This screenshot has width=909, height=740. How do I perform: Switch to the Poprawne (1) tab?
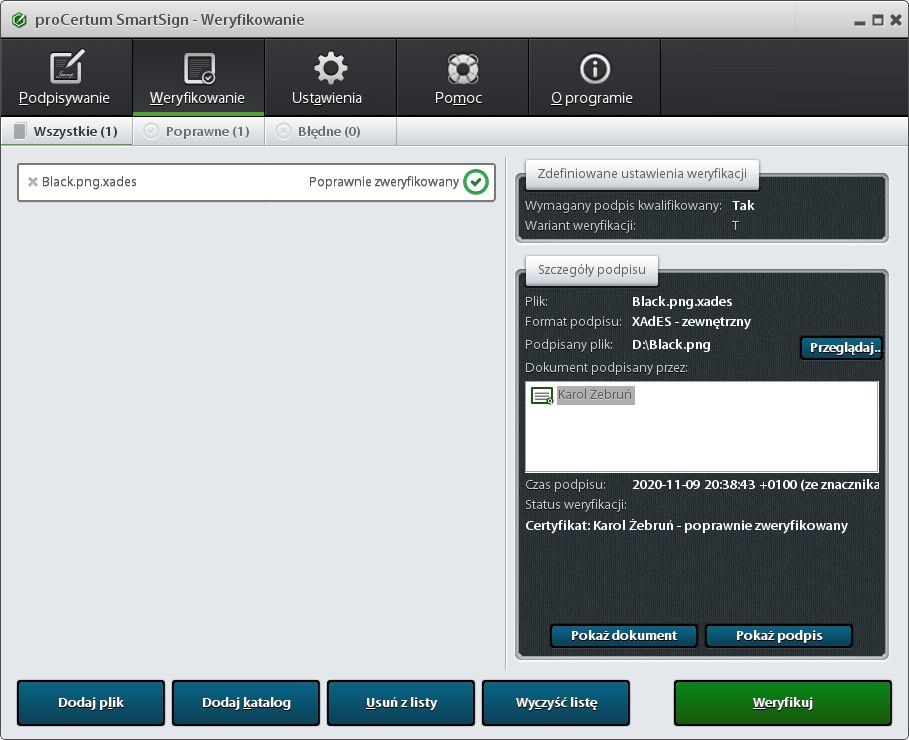coord(198,131)
